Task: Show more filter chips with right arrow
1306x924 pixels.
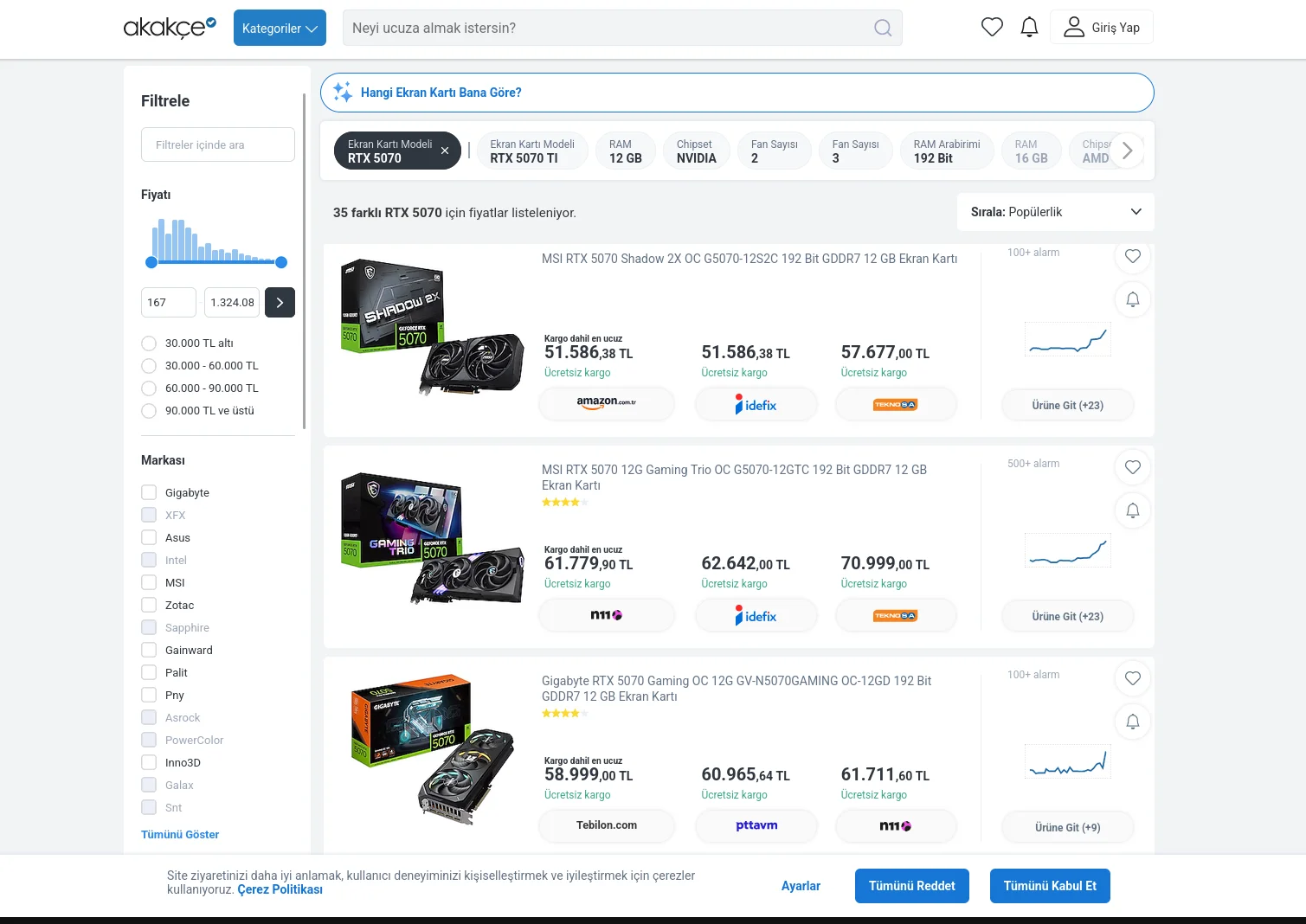Action: click(x=1127, y=151)
